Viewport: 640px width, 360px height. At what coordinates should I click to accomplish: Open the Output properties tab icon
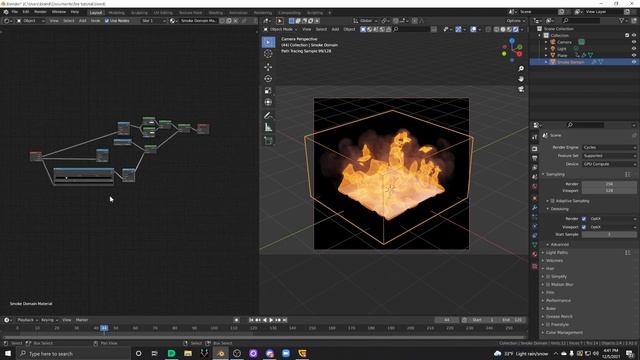coord(535,158)
